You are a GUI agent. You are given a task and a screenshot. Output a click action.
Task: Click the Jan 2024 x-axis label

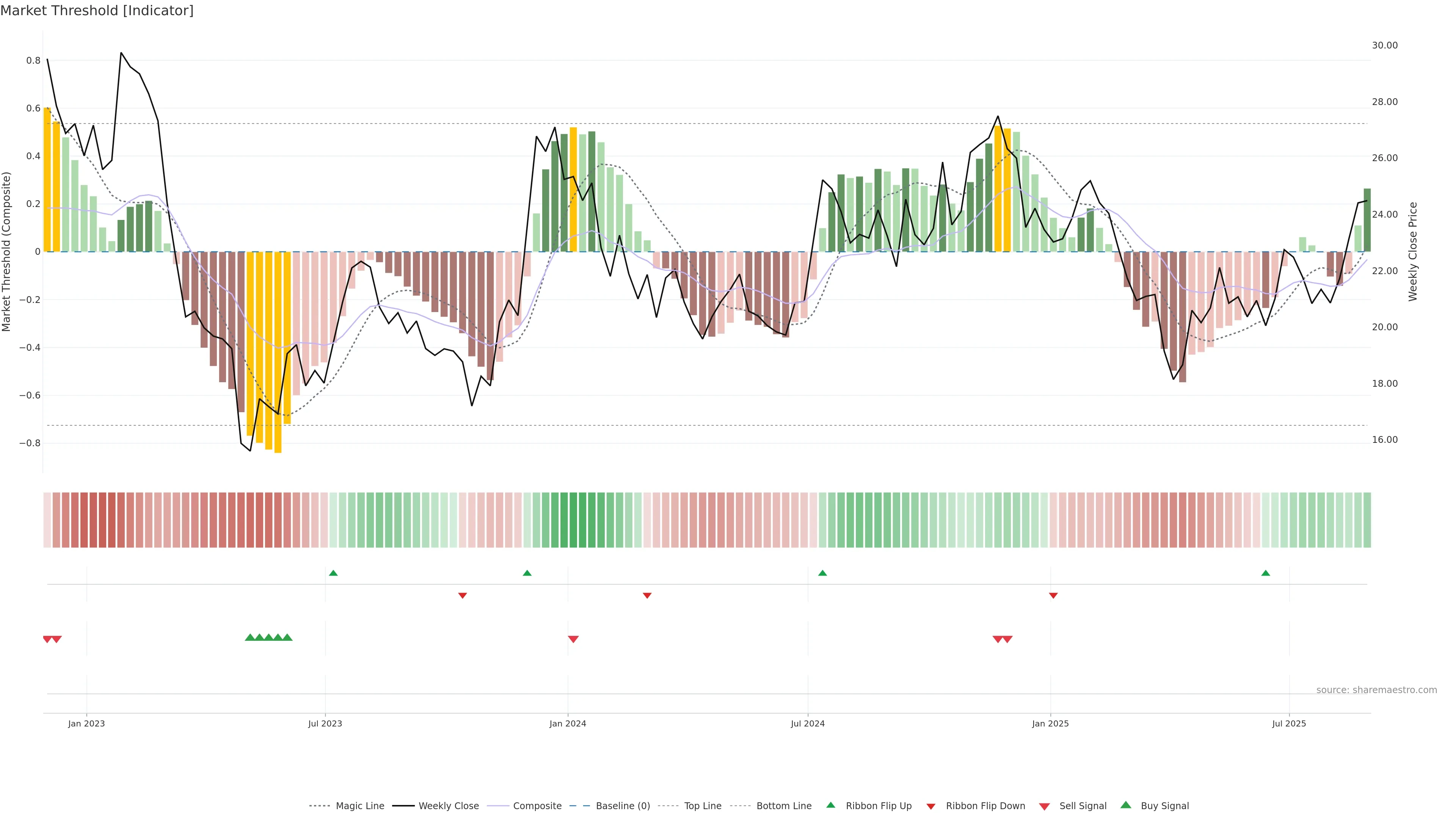point(568,723)
